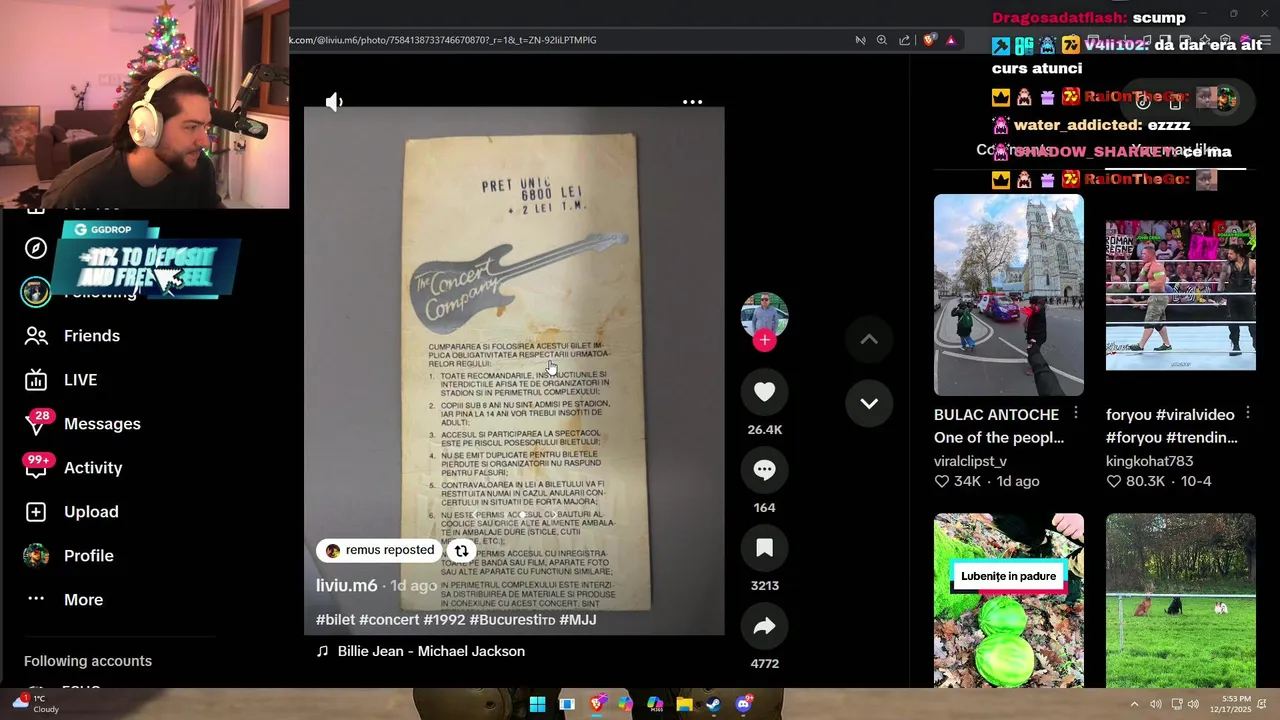
Task: Go to next video with down chevron
Action: 869,404
